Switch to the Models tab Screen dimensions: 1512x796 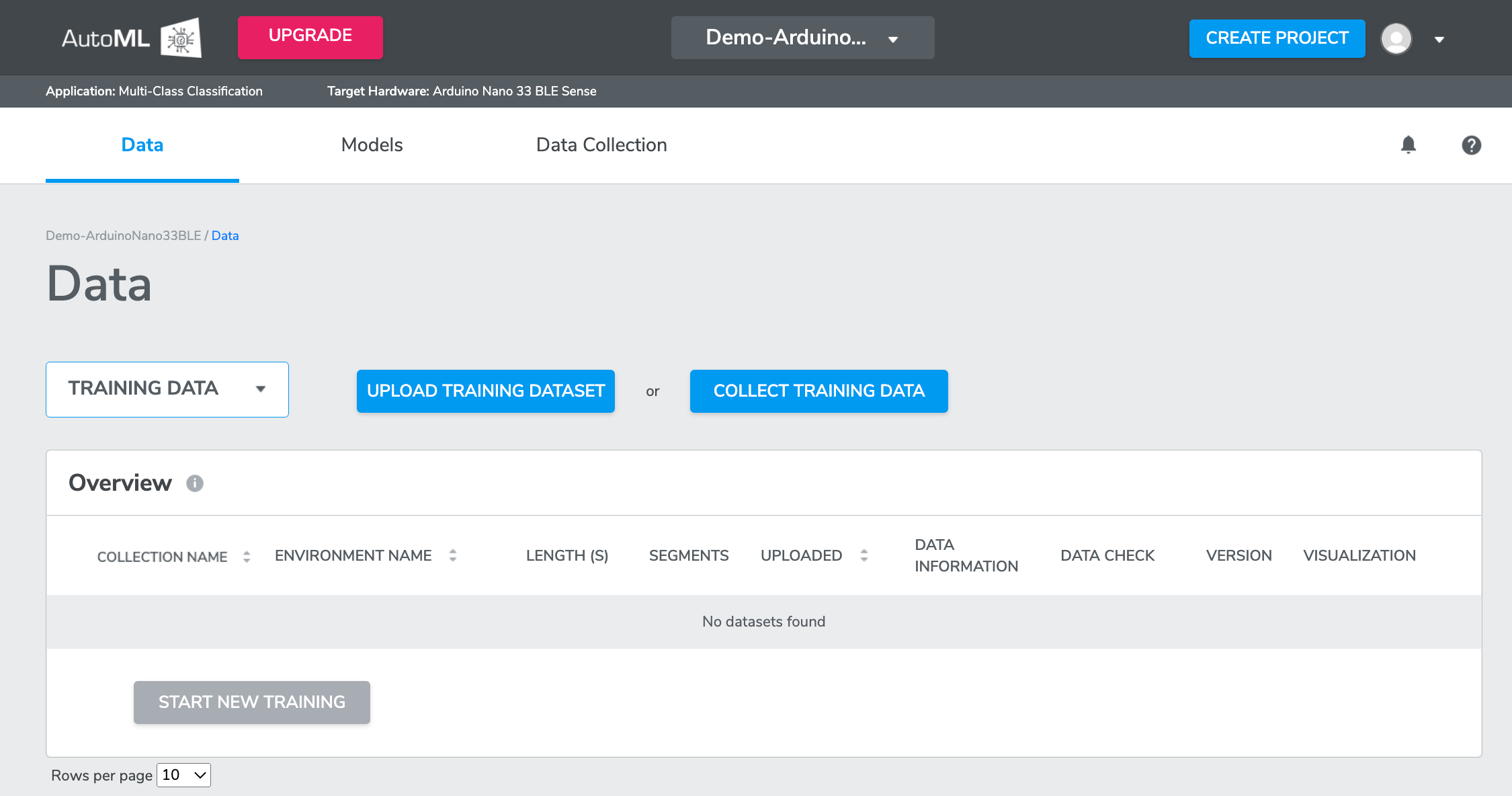pos(372,145)
